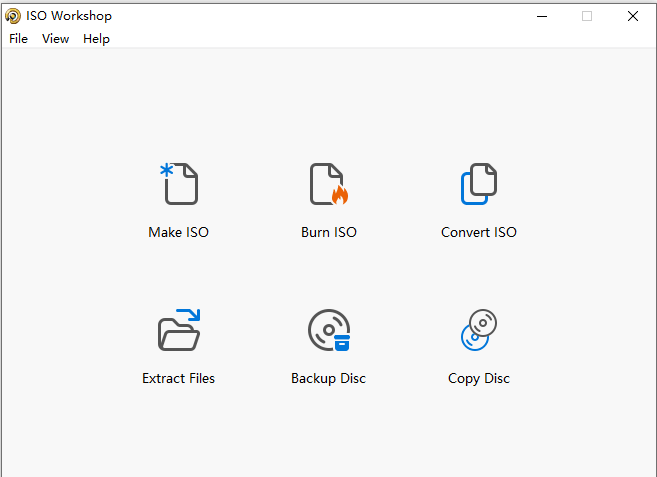Click the "Copy Disc" text label

pos(479,378)
